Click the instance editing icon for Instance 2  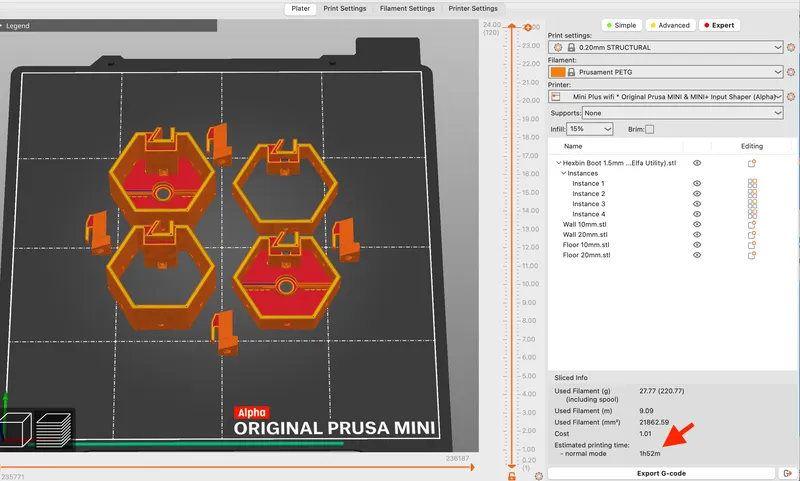point(752,194)
